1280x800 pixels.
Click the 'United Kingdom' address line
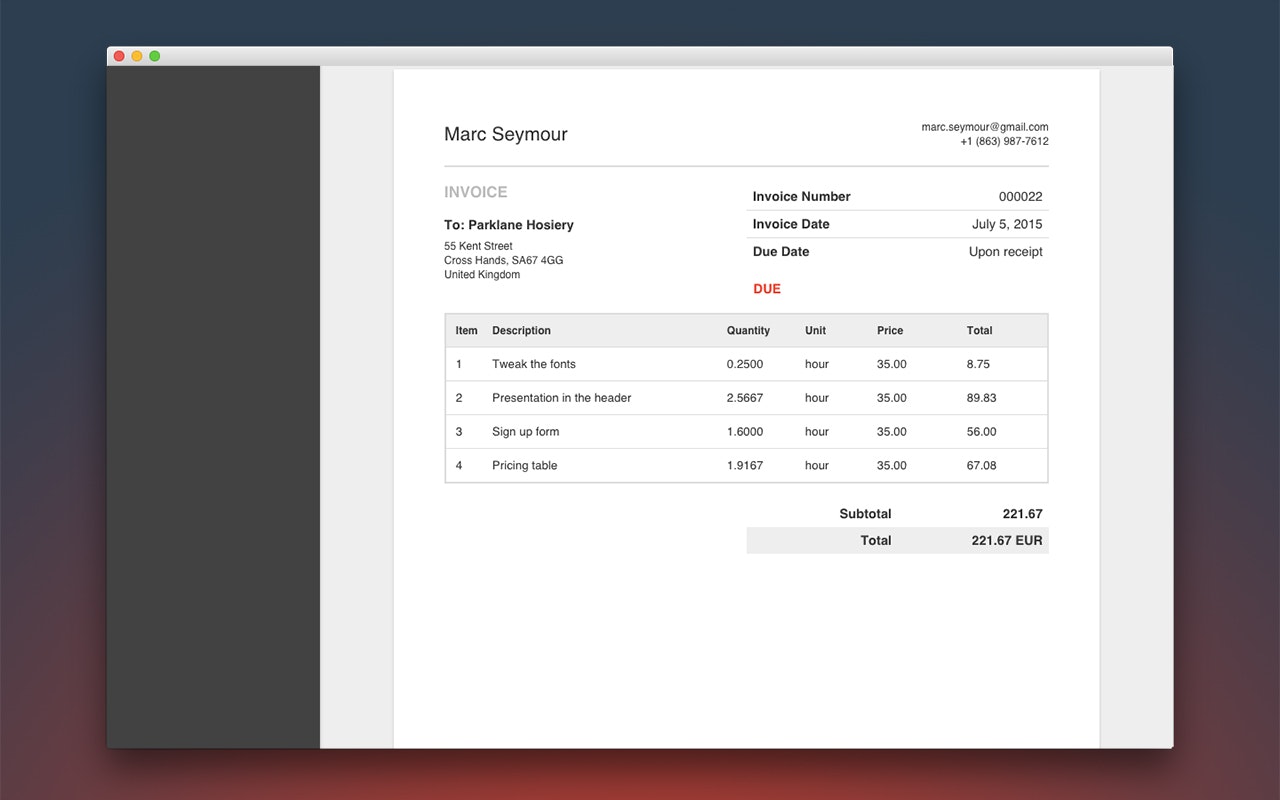tap(482, 275)
